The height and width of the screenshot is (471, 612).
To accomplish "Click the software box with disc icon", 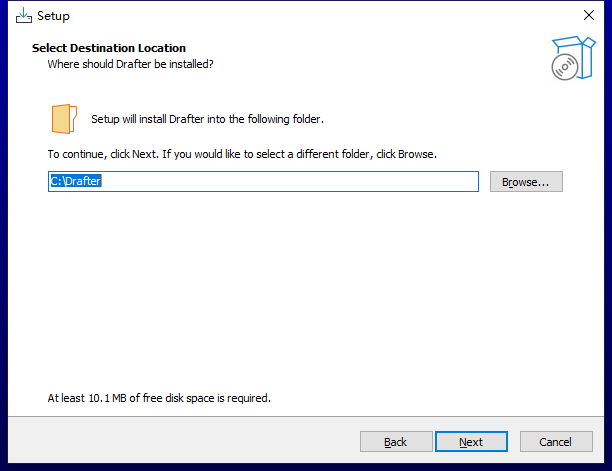I will point(573,58).
